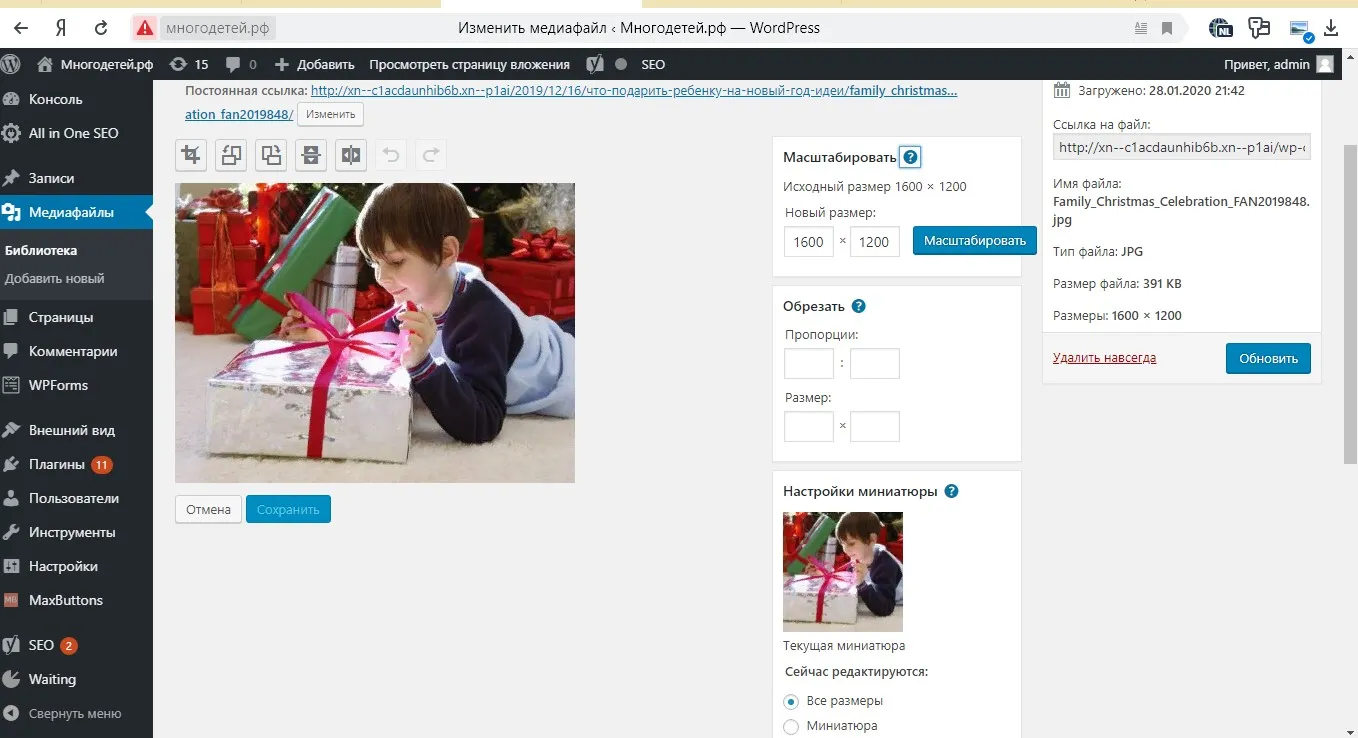Screen dimensions: 1358x738
Task: Click Обновить button
Action: pos(1268,358)
